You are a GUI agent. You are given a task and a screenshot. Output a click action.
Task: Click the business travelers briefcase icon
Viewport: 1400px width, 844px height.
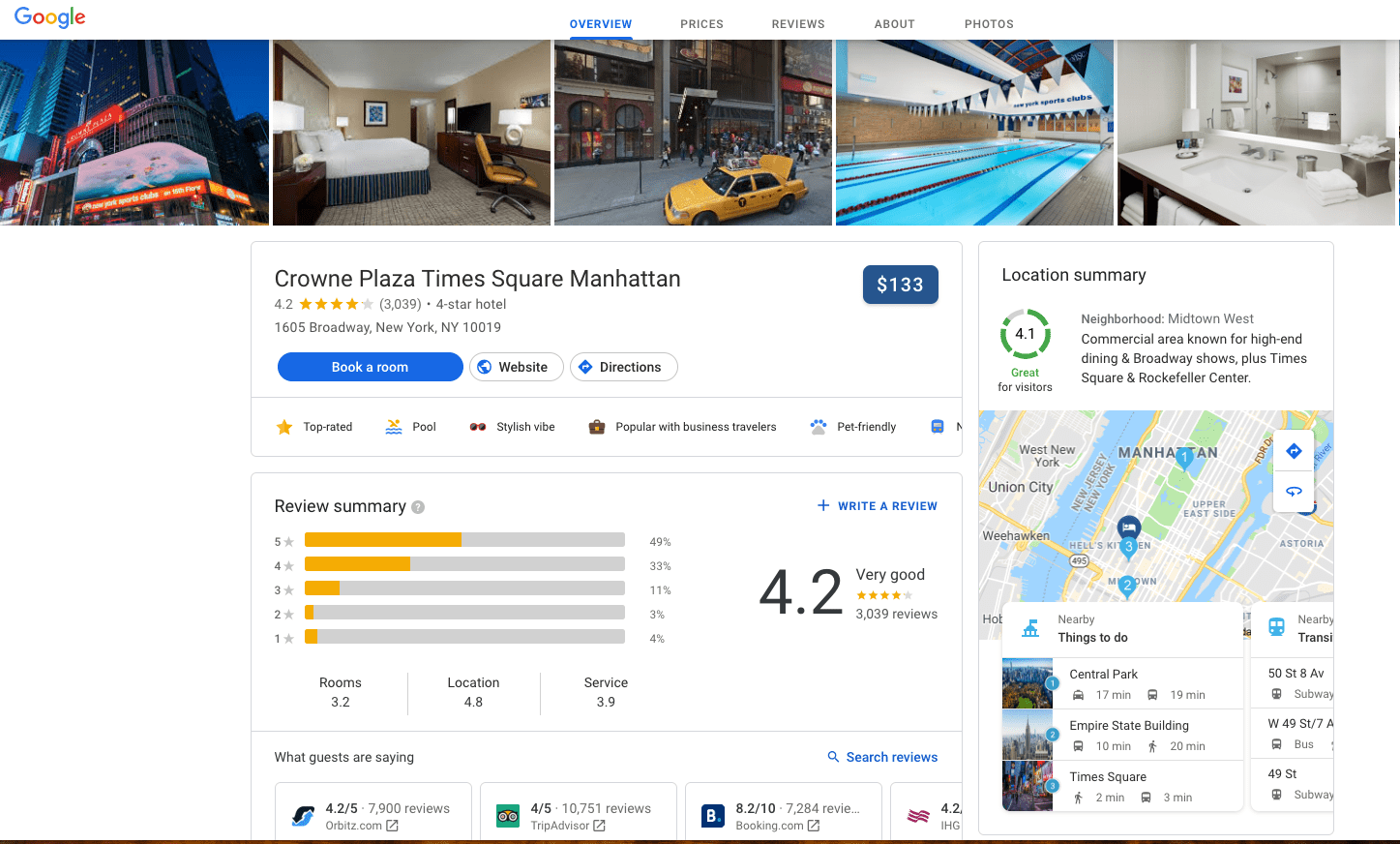pos(597,427)
